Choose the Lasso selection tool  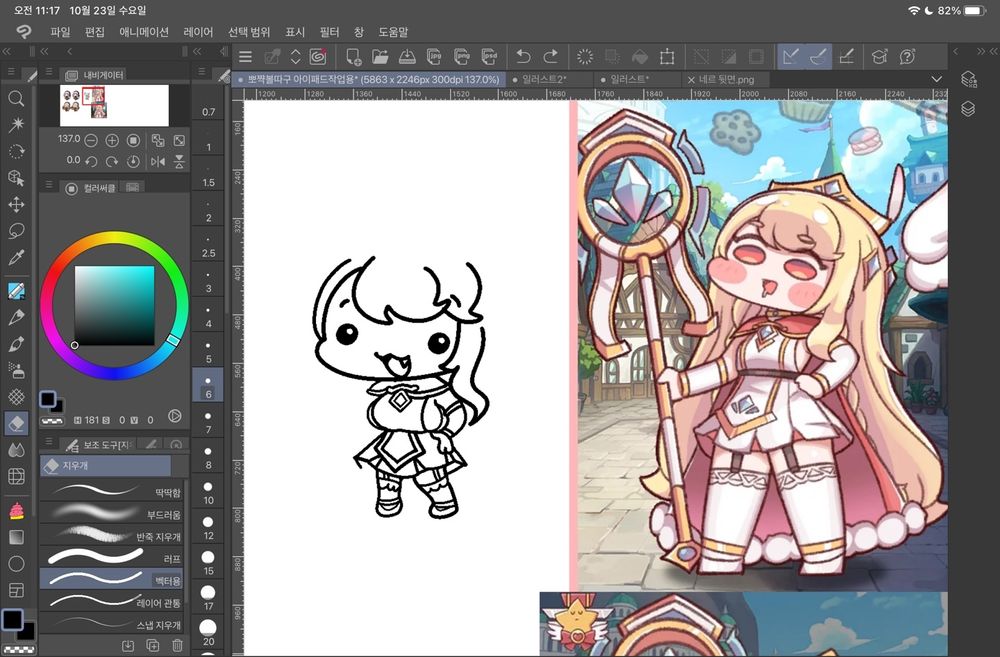click(16, 231)
